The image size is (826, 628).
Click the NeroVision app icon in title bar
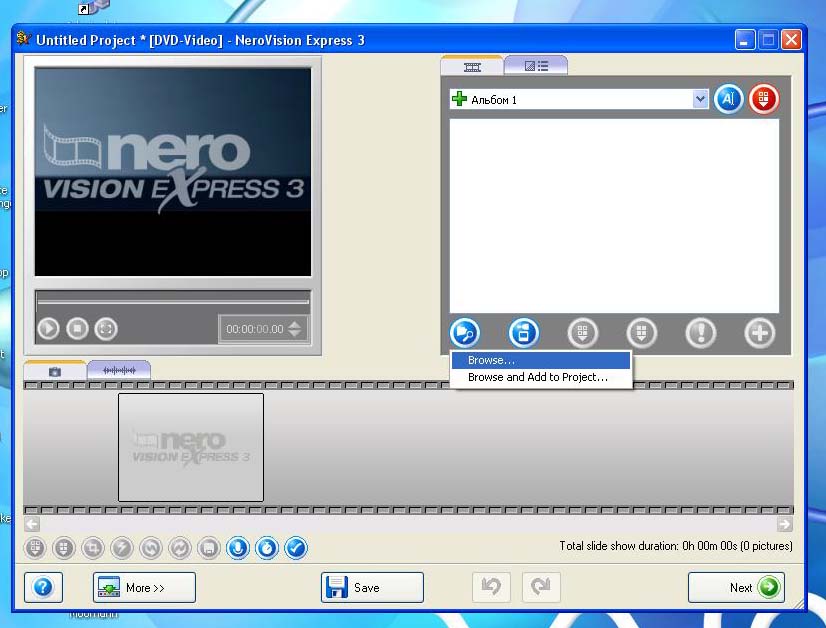(x=23, y=39)
